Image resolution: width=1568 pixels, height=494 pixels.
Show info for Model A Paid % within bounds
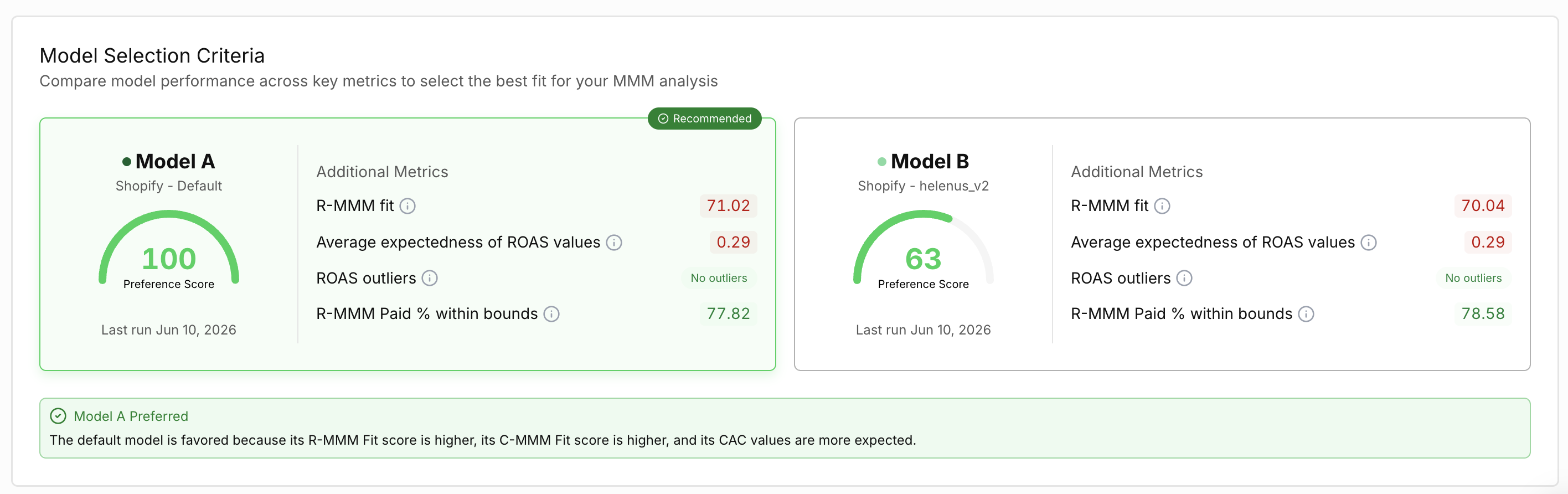click(551, 313)
